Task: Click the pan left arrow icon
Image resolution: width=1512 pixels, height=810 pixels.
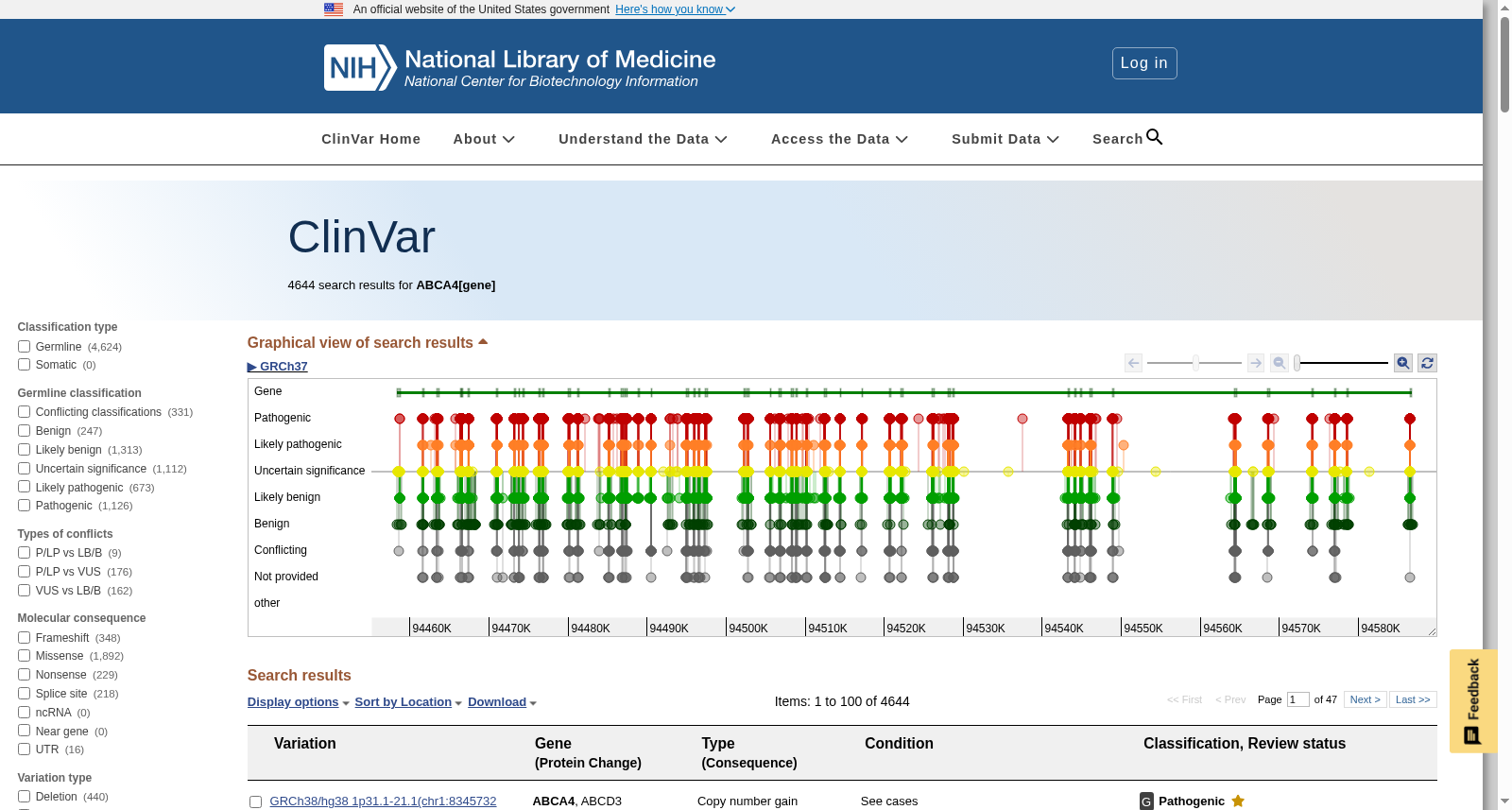Action: (x=1134, y=363)
